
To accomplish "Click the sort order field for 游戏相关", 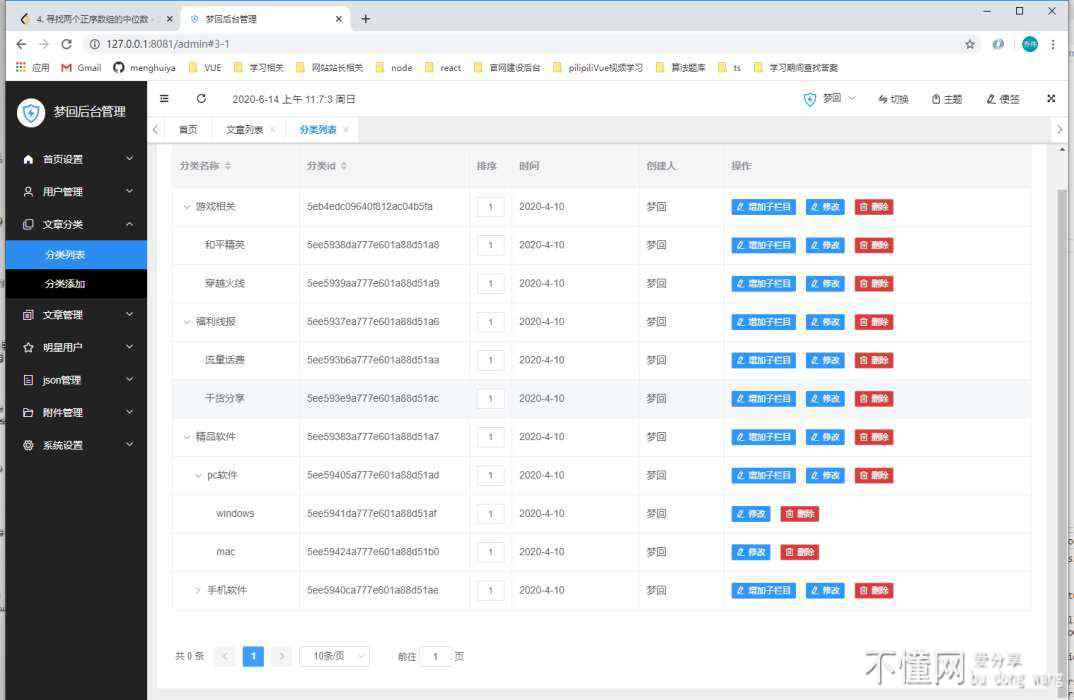I will [x=490, y=207].
